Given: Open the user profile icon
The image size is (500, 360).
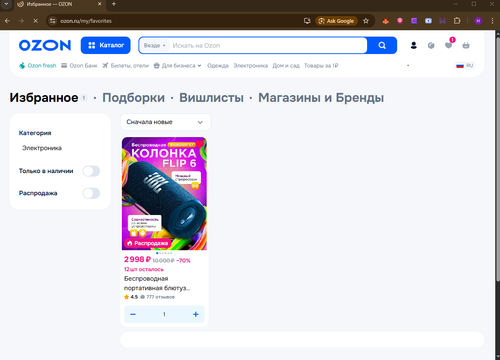Looking at the screenshot, I should tap(413, 45).
